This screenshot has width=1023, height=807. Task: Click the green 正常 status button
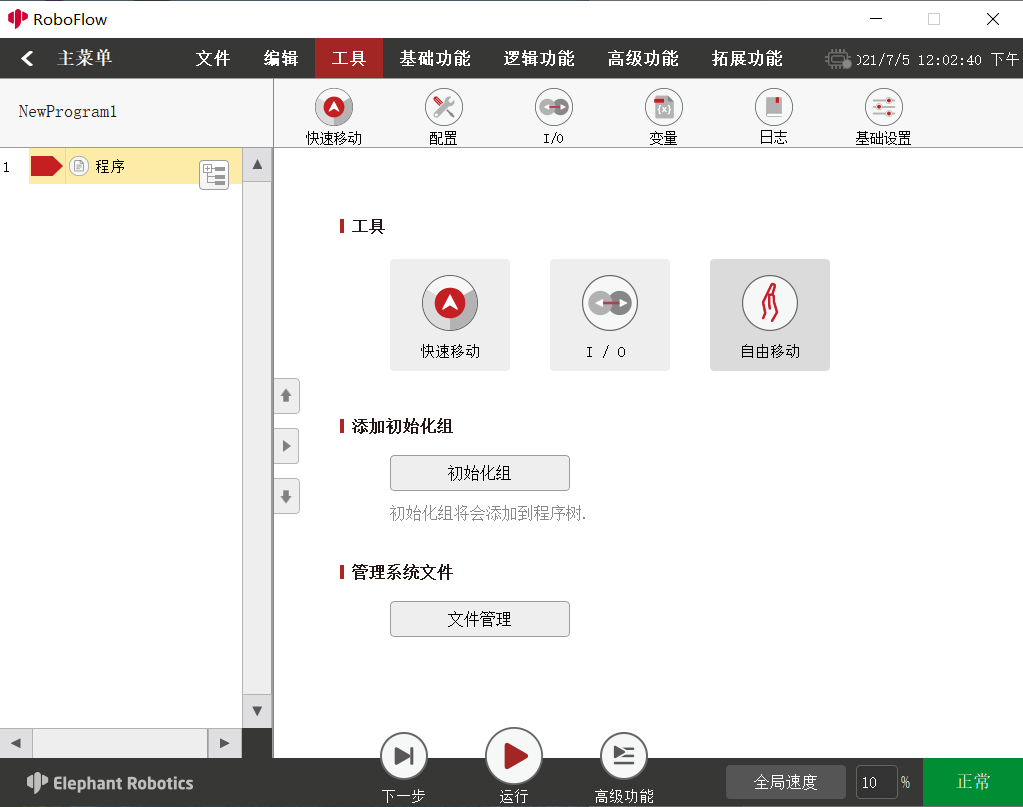(973, 782)
